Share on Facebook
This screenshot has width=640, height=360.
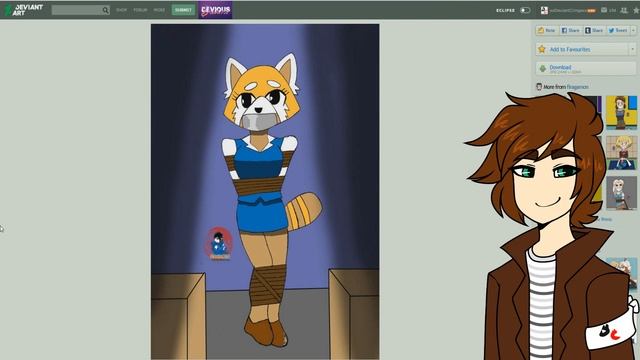coord(570,30)
